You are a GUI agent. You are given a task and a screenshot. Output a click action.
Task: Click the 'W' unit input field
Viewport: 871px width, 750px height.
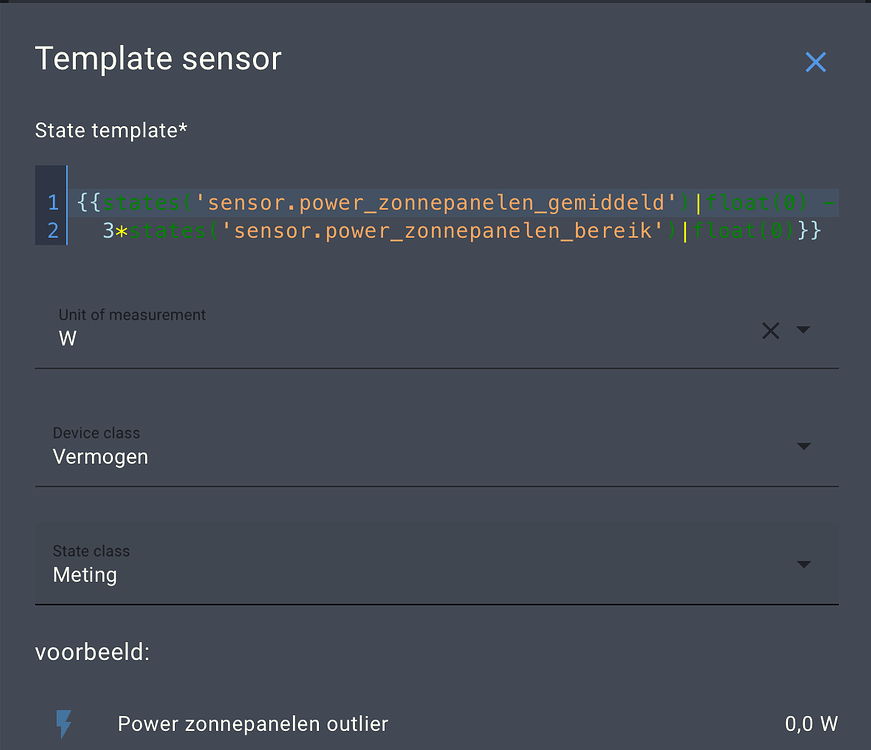pyautogui.click(x=400, y=338)
